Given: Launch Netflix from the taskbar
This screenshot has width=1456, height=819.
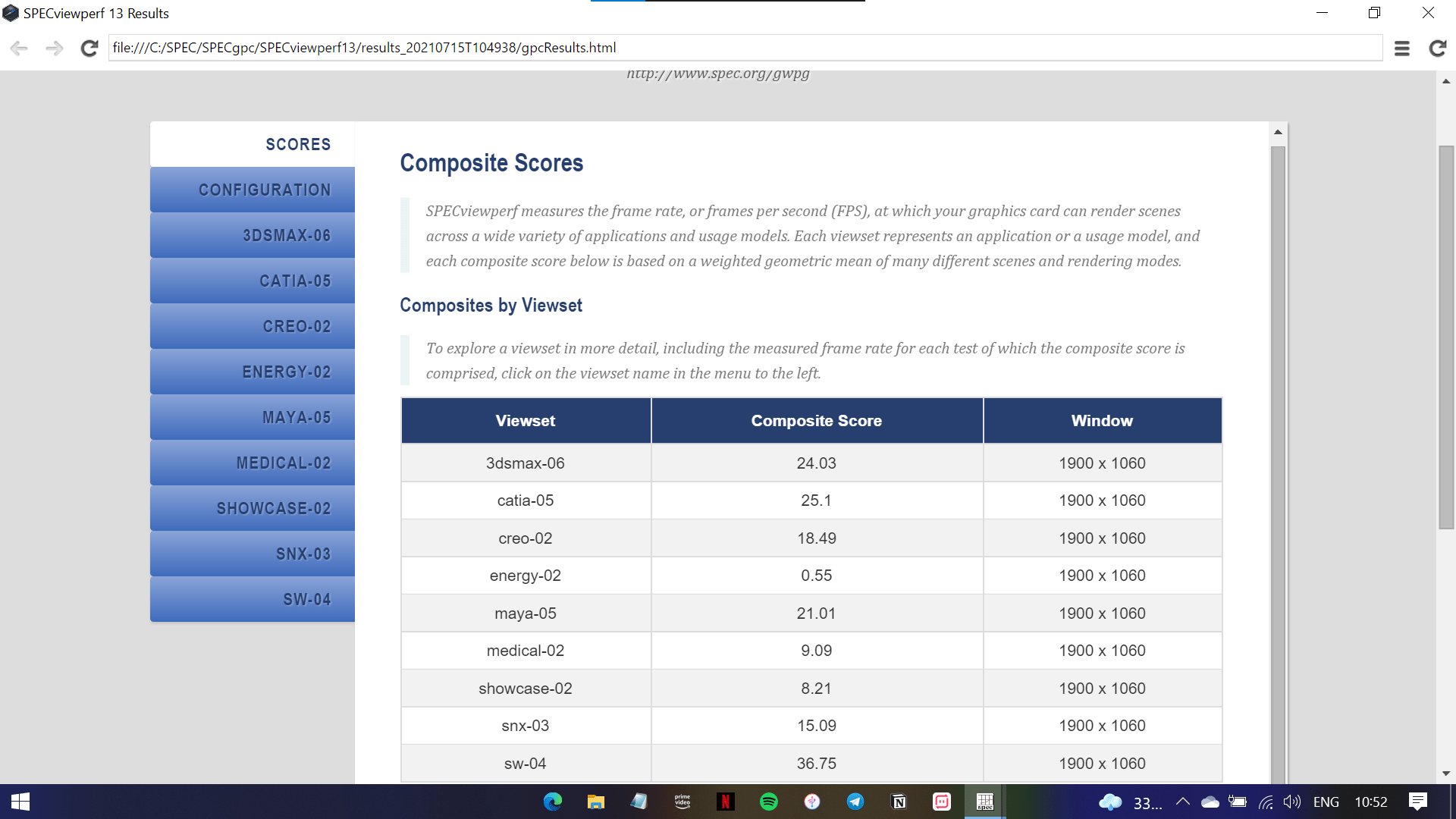Looking at the screenshot, I should [725, 802].
